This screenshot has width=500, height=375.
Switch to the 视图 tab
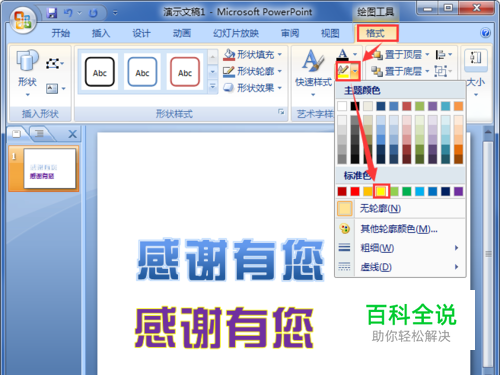[330, 33]
